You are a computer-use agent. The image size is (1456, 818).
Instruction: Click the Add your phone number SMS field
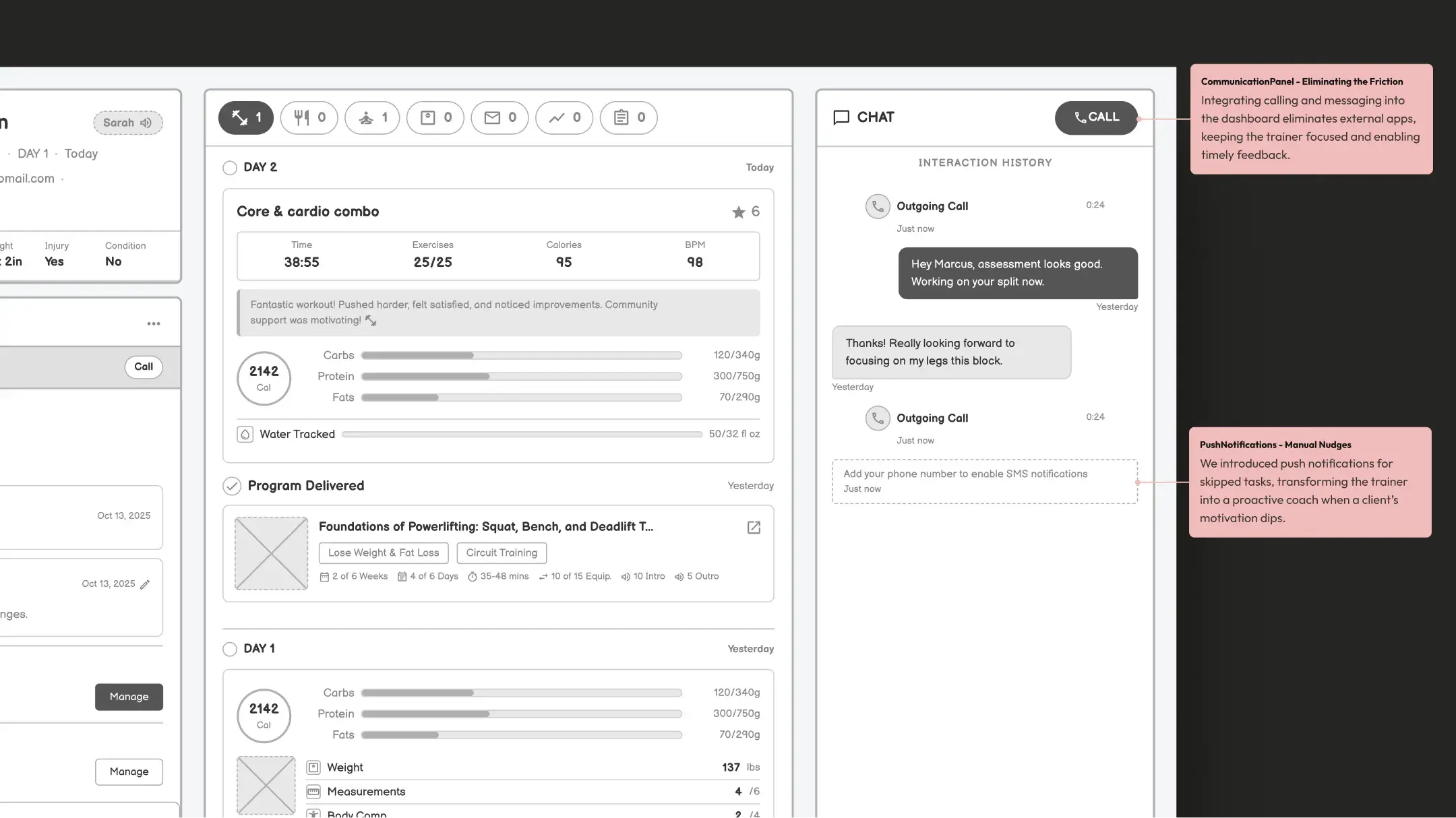tap(984, 481)
